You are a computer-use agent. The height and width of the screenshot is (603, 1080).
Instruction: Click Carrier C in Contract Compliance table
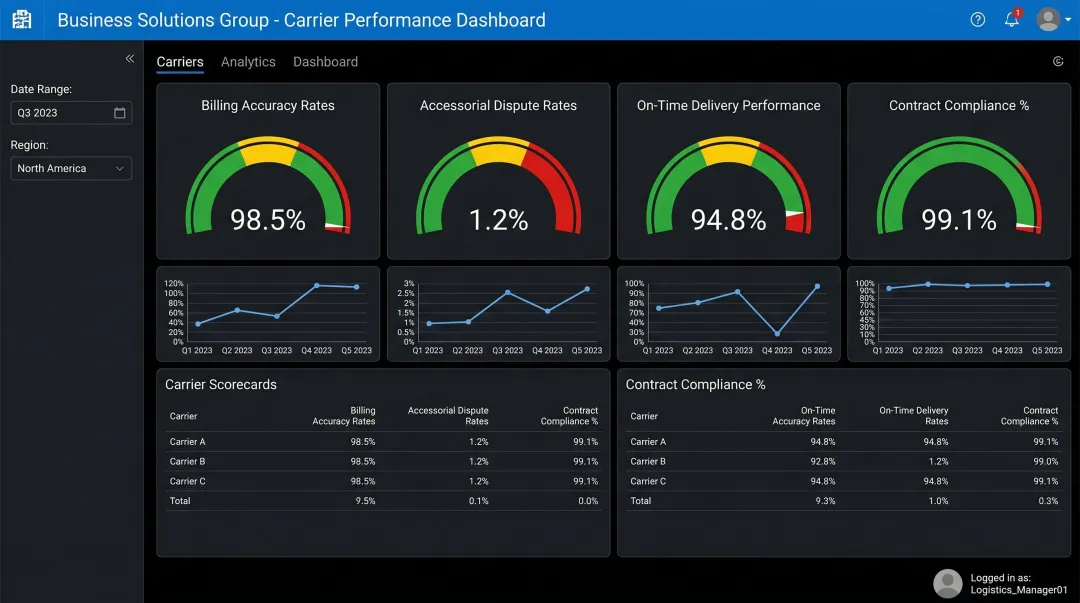[648, 481]
